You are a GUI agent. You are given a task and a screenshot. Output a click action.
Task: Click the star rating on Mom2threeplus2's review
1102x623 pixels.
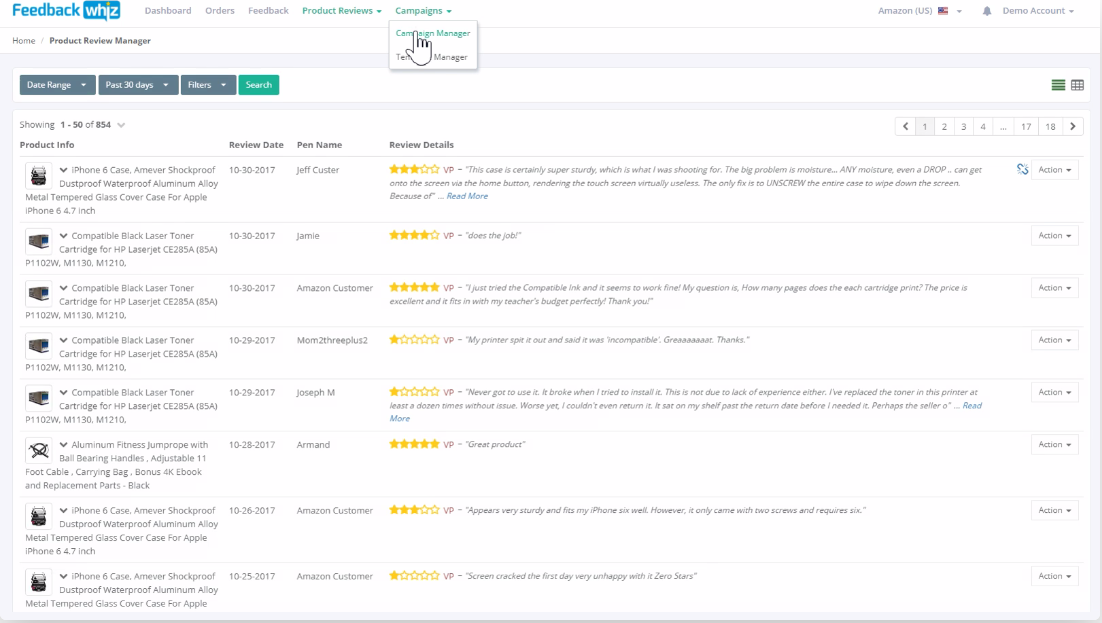click(x=414, y=340)
